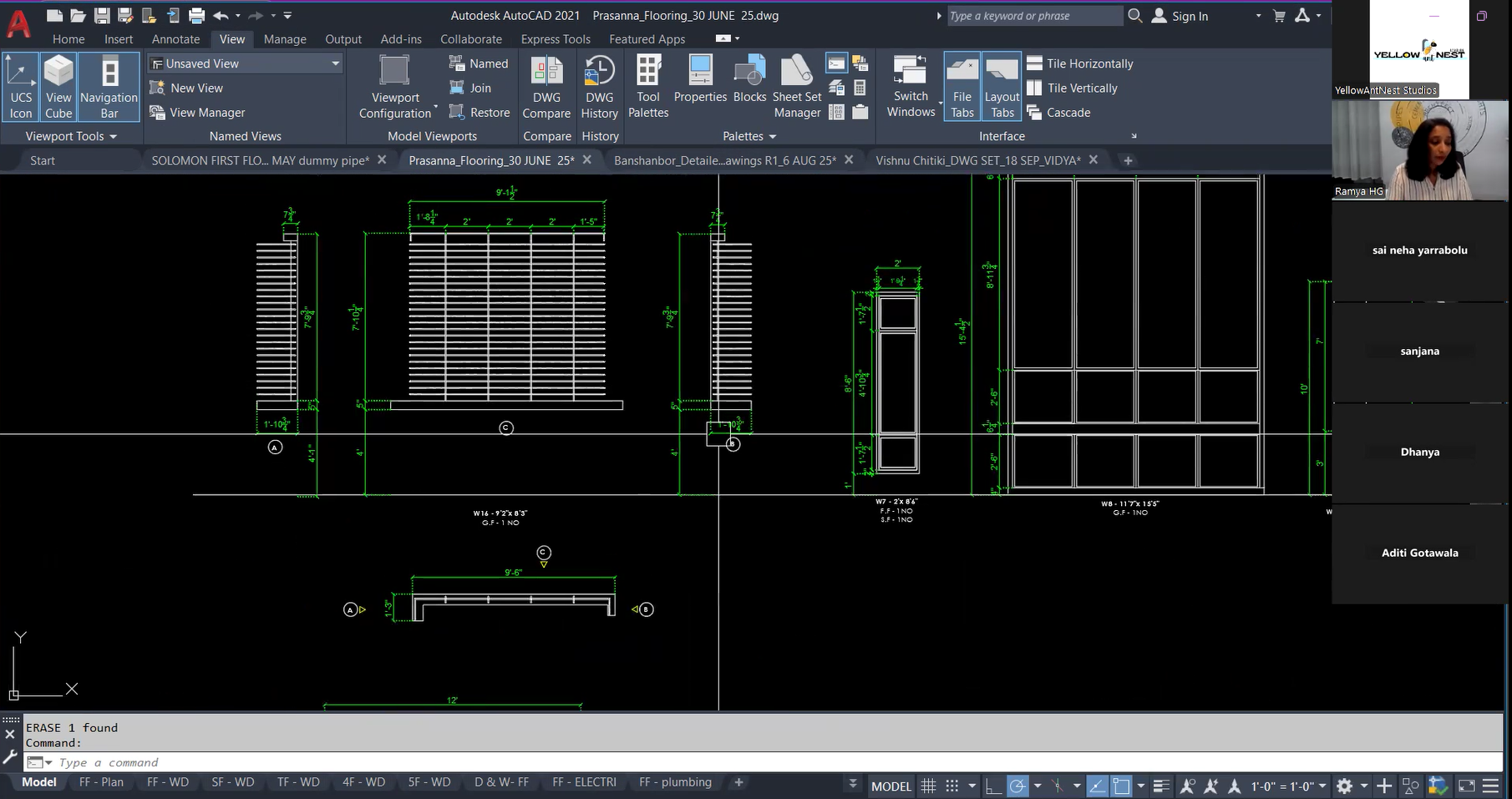The image size is (1512, 799).
Task: Click the Tile Horizontally button
Action: (1080, 63)
